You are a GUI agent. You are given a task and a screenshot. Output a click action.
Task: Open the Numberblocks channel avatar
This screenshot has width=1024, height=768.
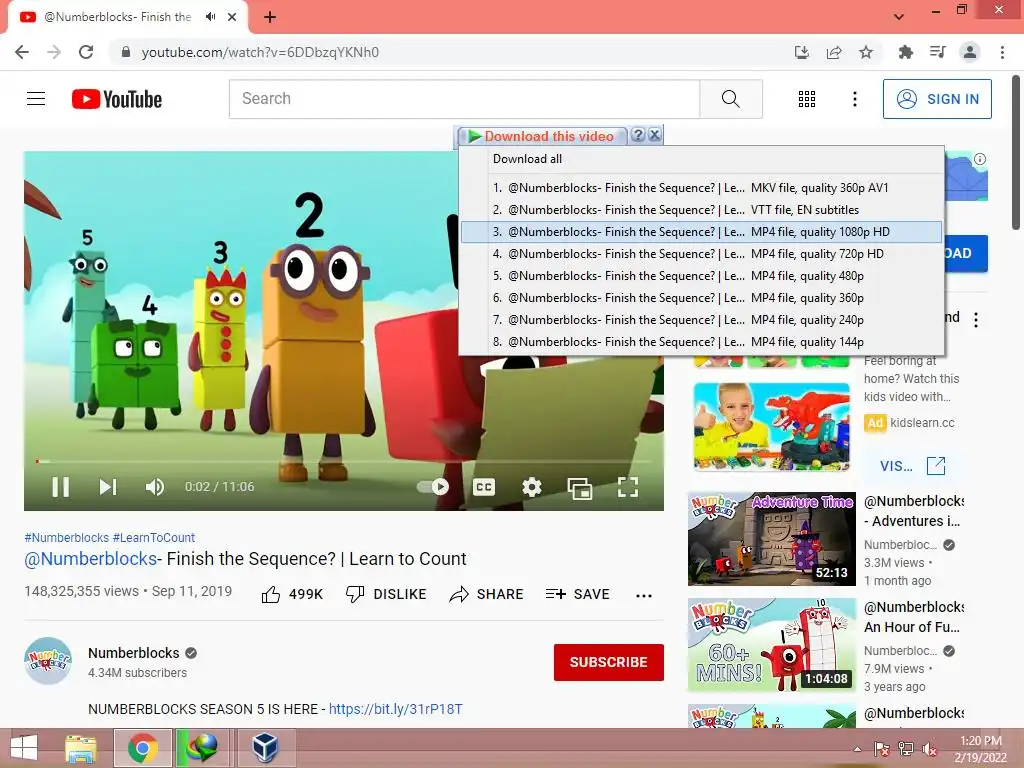pyautogui.click(x=48, y=661)
